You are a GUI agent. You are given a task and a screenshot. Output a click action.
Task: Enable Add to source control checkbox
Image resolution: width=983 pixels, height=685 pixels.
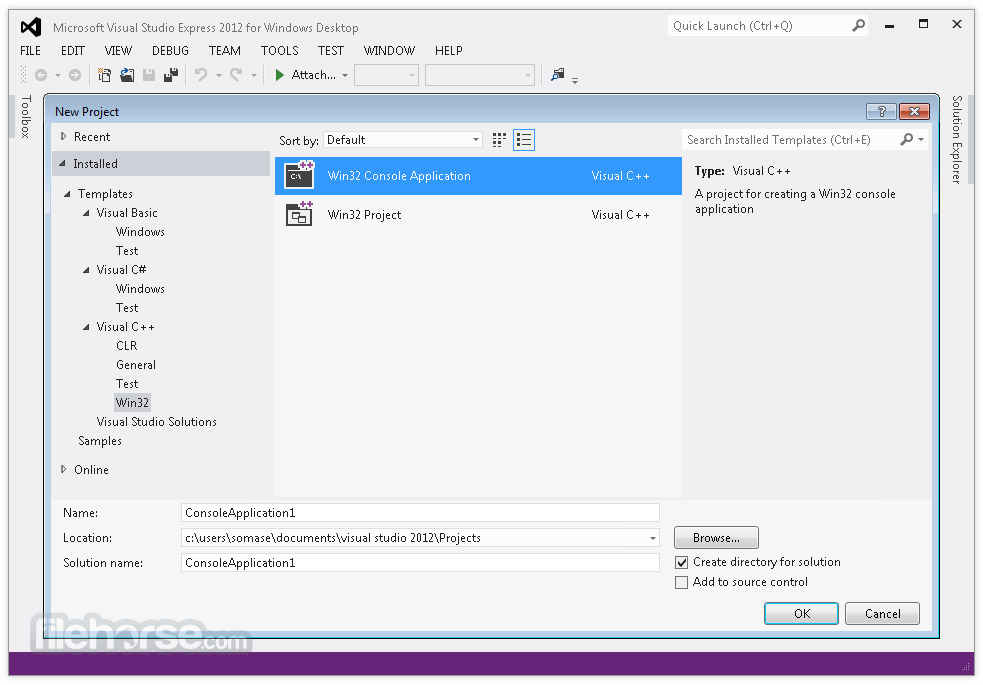click(681, 582)
